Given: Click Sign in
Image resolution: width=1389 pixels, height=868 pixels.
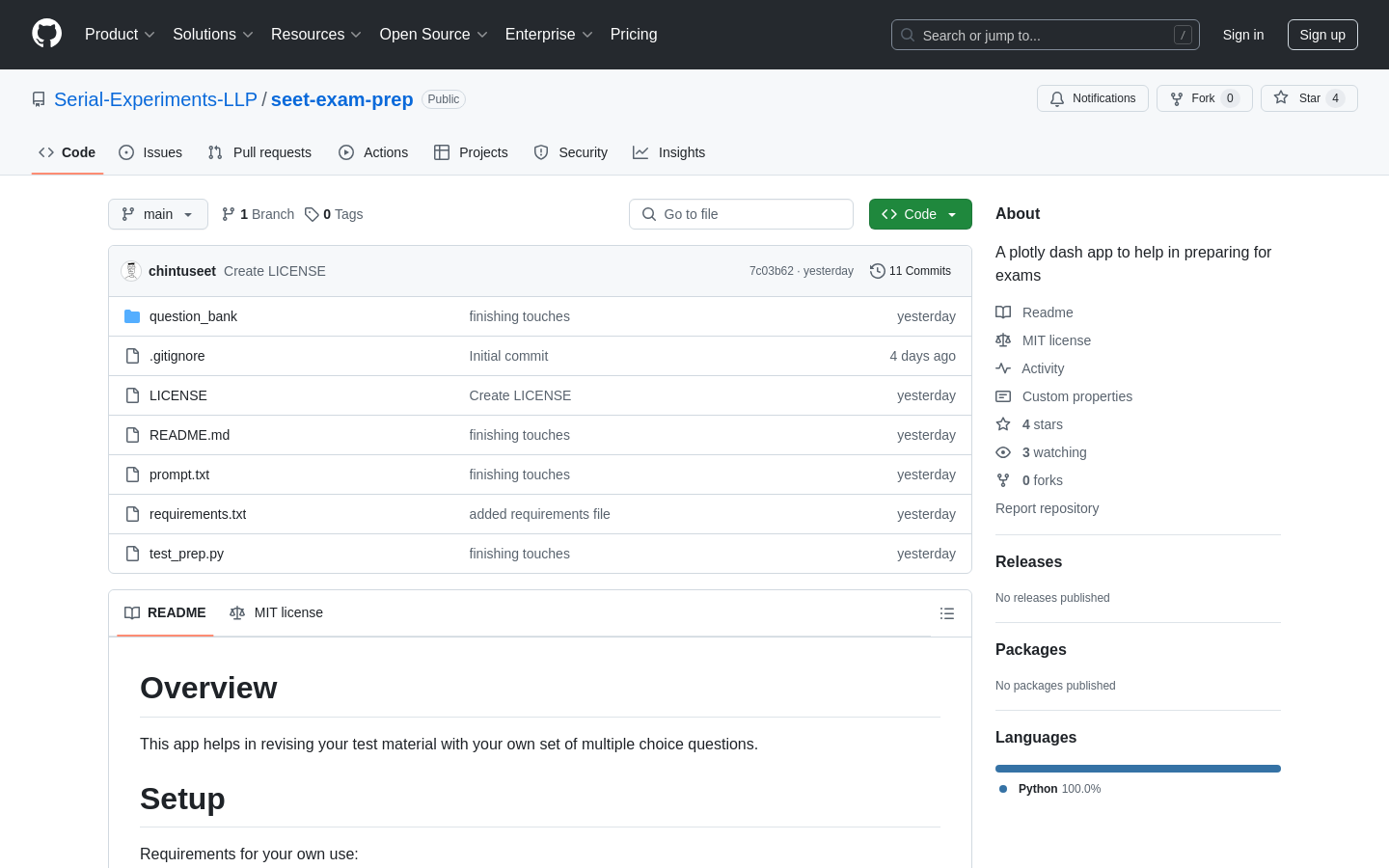Looking at the screenshot, I should pyautogui.click(x=1243, y=35).
